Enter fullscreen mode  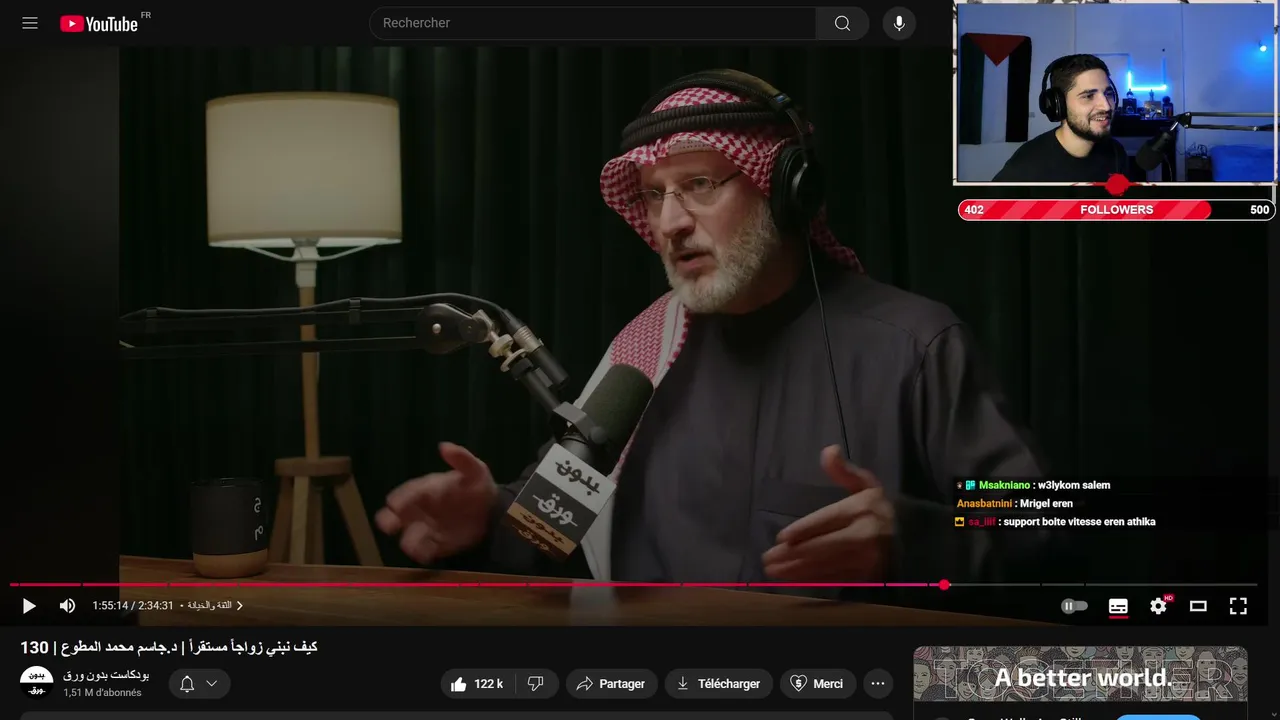tap(1238, 606)
